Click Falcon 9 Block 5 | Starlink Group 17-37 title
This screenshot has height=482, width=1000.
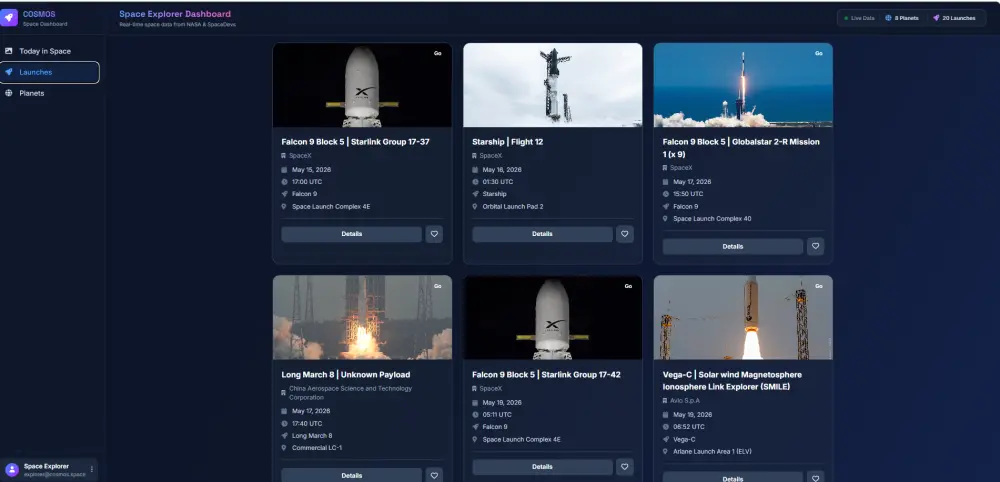pos(355,142)
